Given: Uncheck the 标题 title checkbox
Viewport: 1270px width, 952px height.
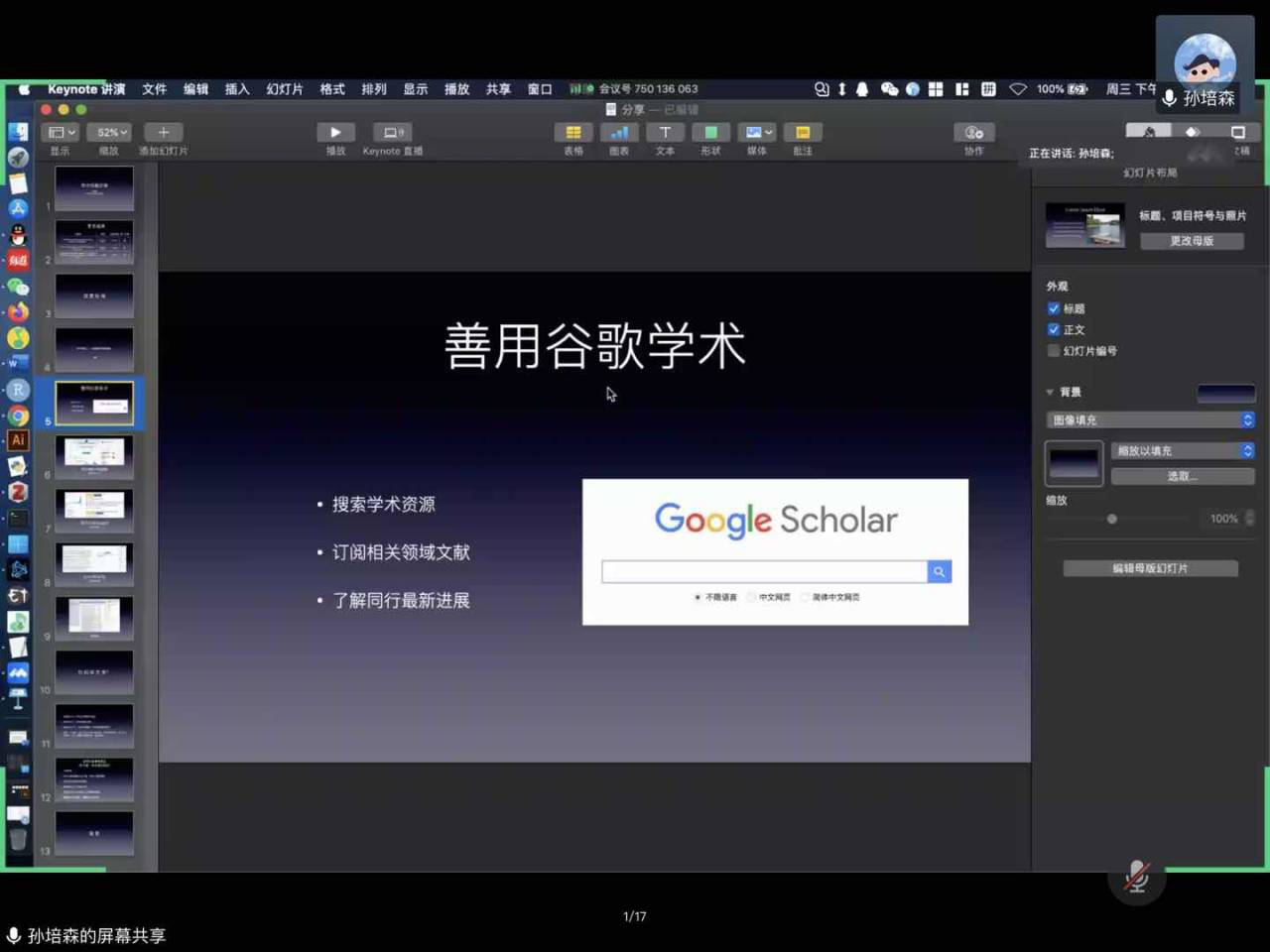Looking at the screenshot, I should 1054,308.
